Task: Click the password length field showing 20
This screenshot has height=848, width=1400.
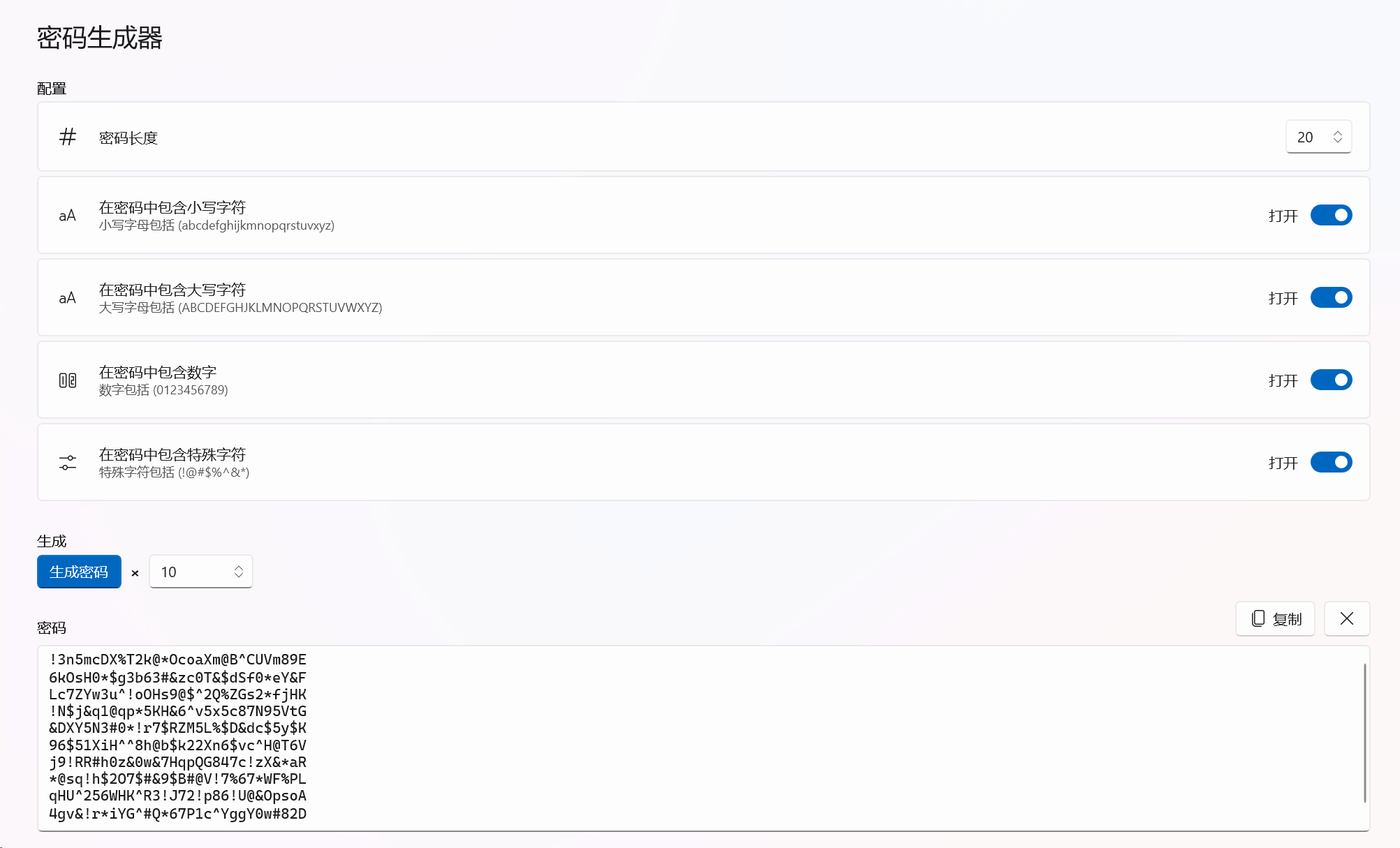Action: coord(1318,137)
